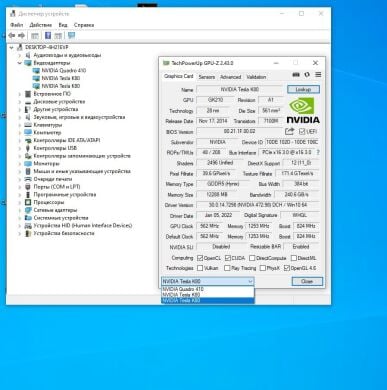Click the monitor scan-hardware icon in Device Manager toolbar

(71, 35)
